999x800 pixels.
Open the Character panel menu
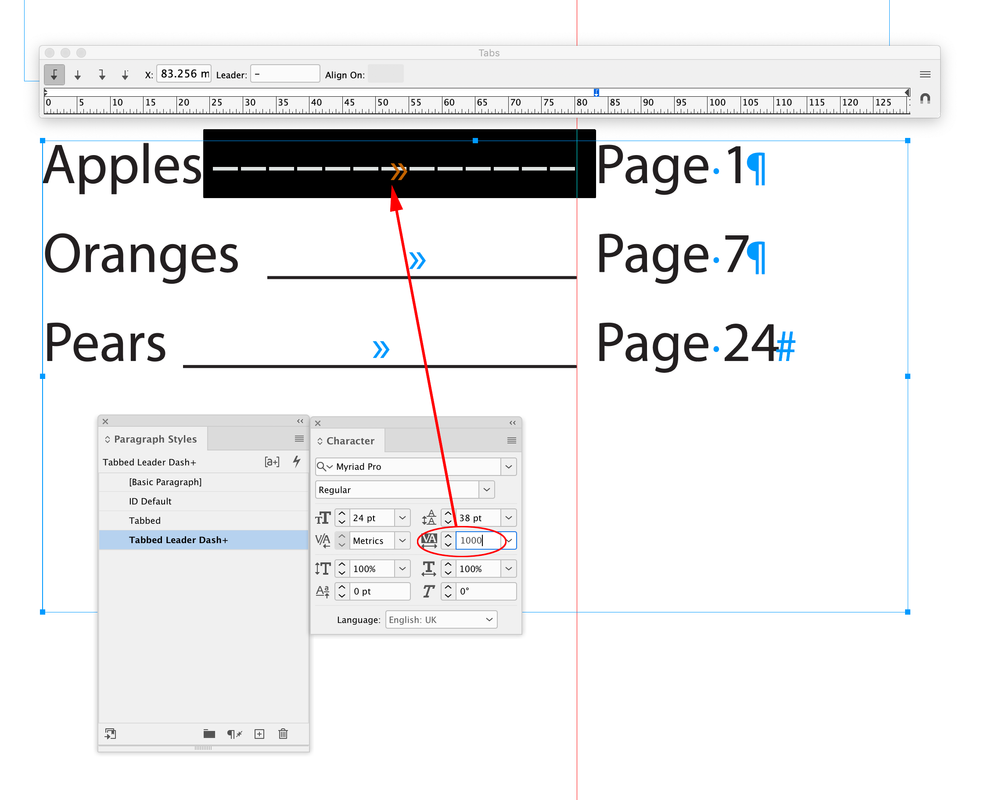coord(511,441)
